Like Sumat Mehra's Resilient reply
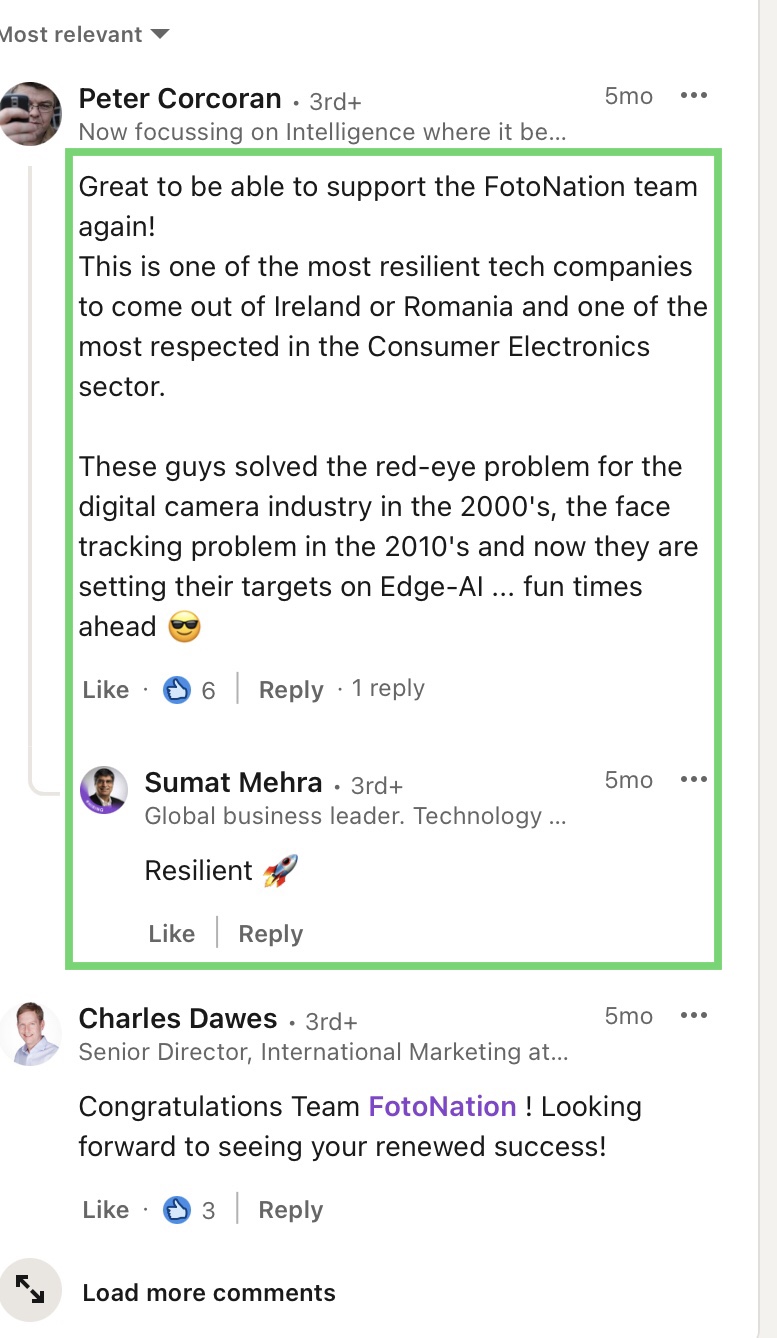Viewport: 777px width, 1338px height. coord(172,934)
